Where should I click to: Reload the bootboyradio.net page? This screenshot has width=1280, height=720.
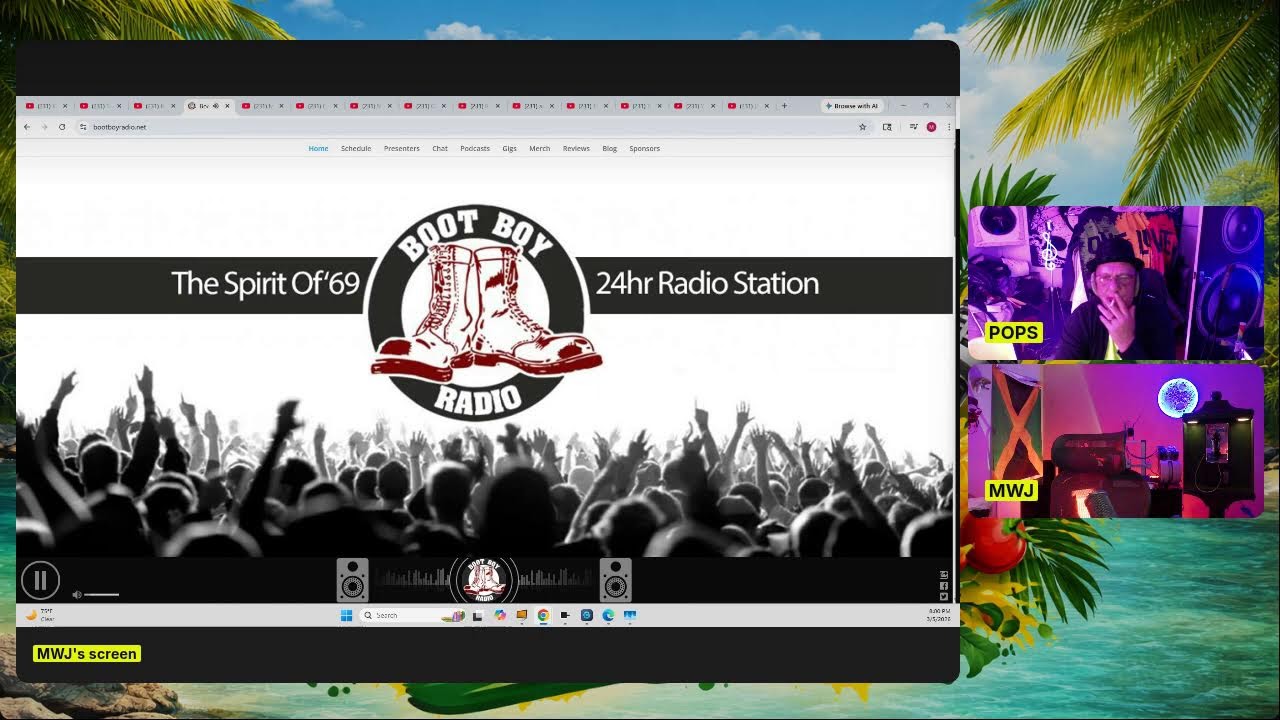(62, 127)
